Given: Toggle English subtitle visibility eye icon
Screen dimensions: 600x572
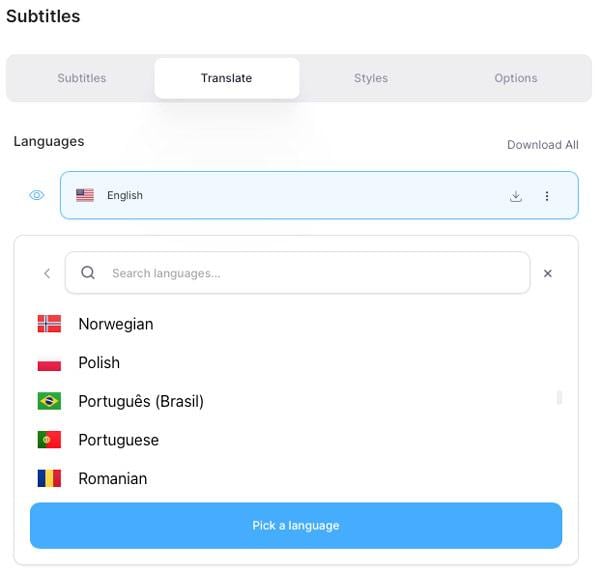Looking at the screenshot, I should [37, 195].
